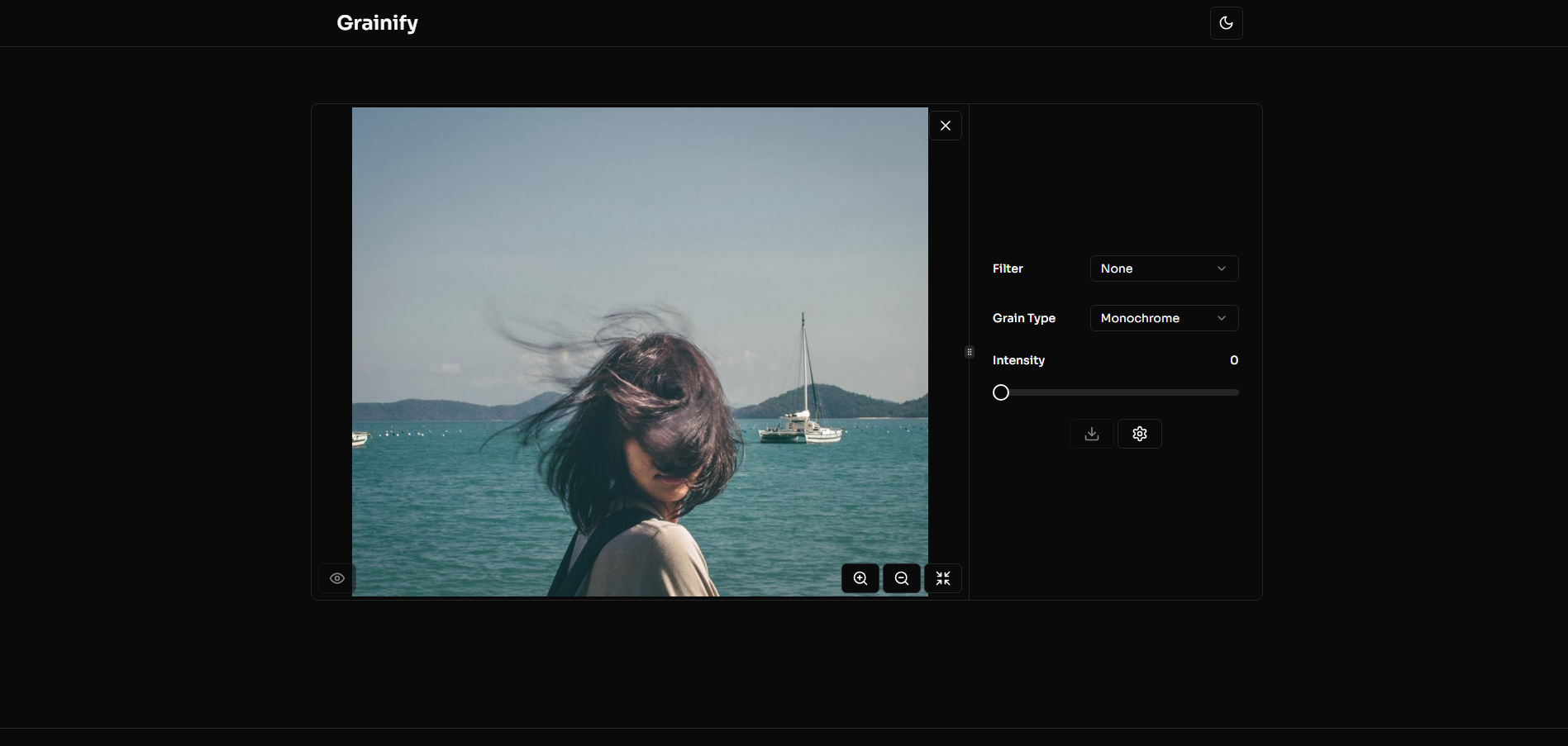Click the Filter label

[1008, 268]
